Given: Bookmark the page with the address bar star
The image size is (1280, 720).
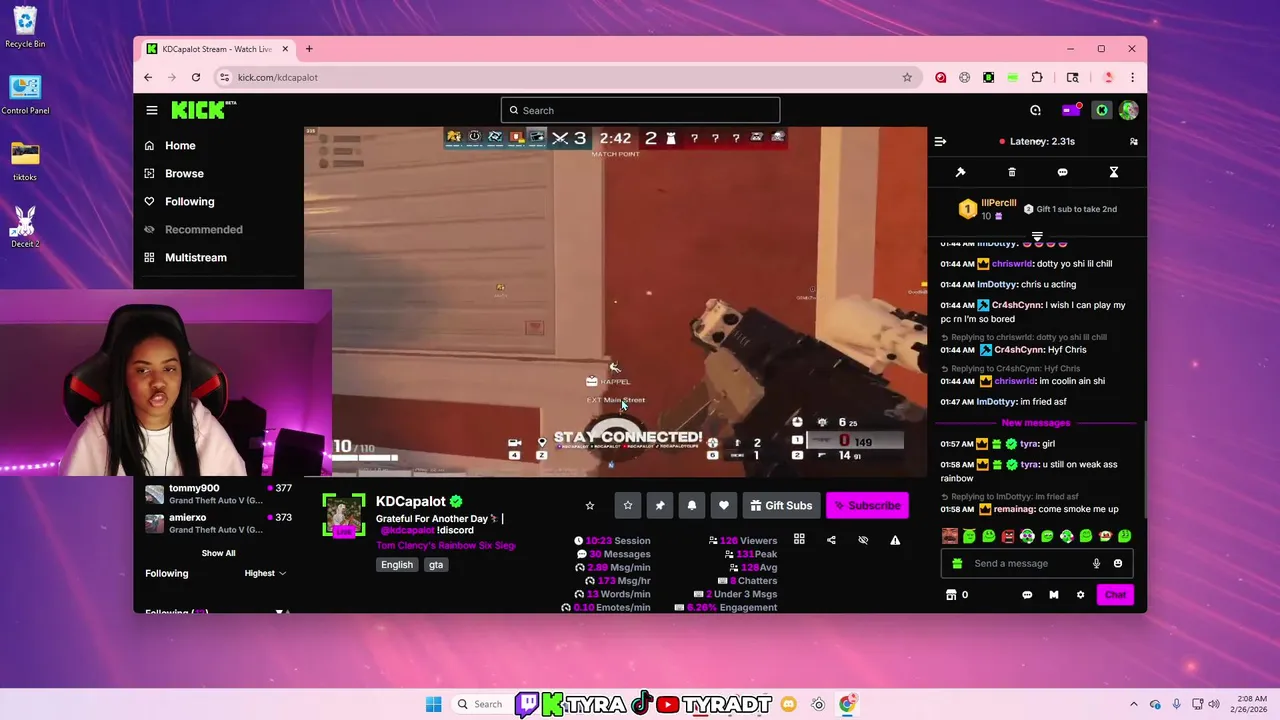Looking at the screenshot, I should [907, 77].
